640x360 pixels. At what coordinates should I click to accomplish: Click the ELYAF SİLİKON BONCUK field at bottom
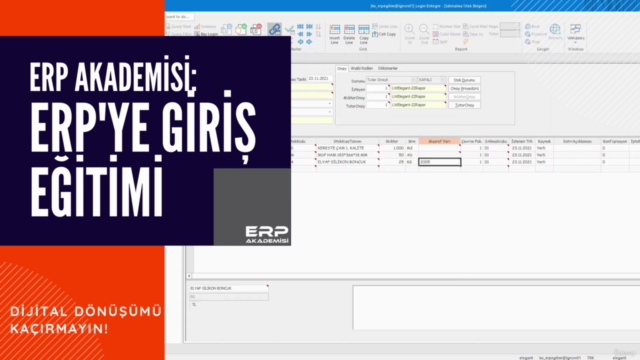[229, 289]
